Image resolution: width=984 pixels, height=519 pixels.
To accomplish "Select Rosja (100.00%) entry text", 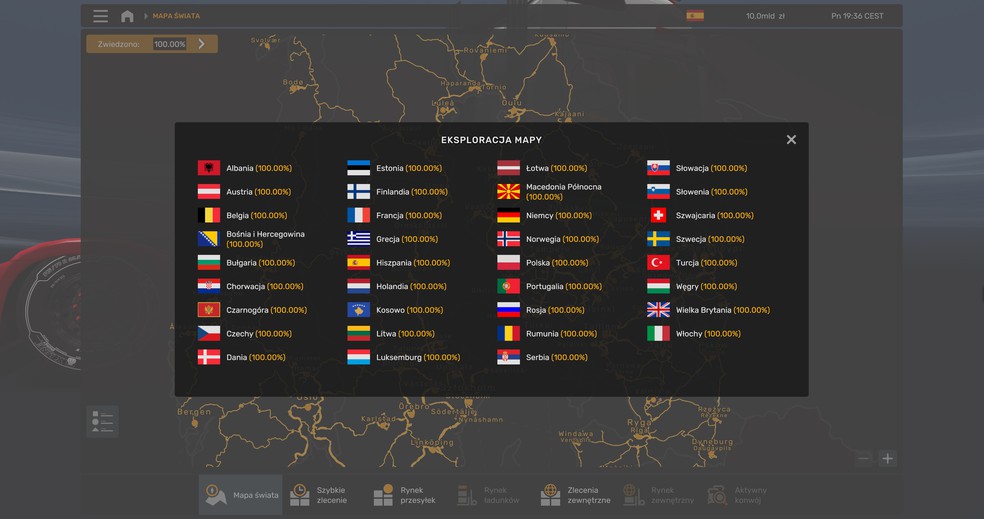I will 555,311.
